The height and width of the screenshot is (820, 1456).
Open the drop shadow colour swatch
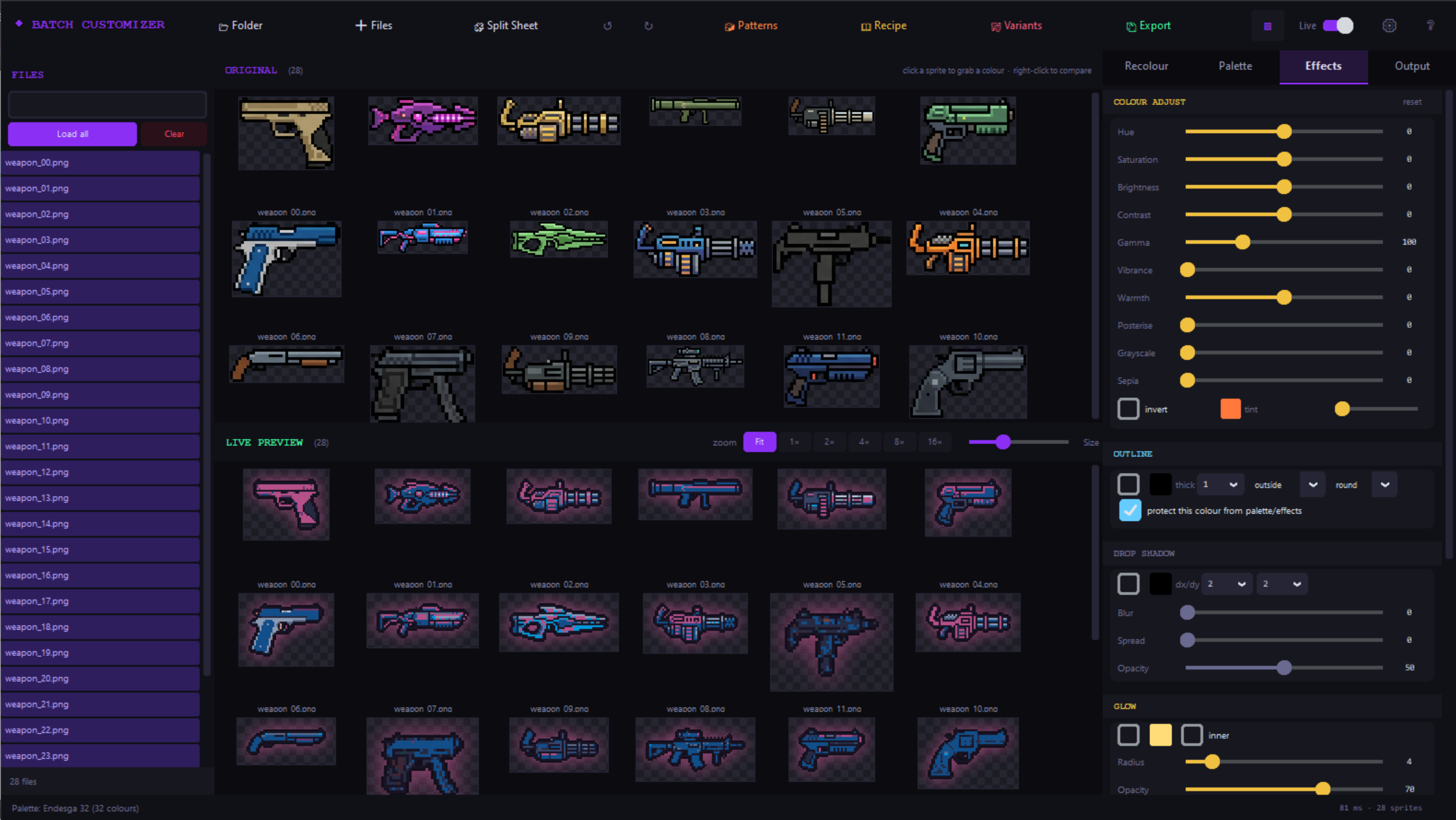click(1160, 584)
